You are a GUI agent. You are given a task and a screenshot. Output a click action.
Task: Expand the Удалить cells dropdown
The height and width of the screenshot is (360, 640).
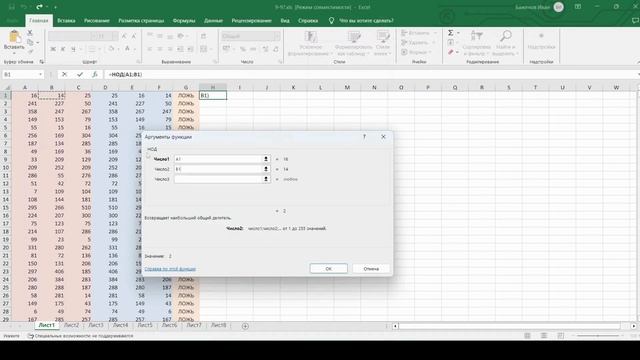[434, 42]
